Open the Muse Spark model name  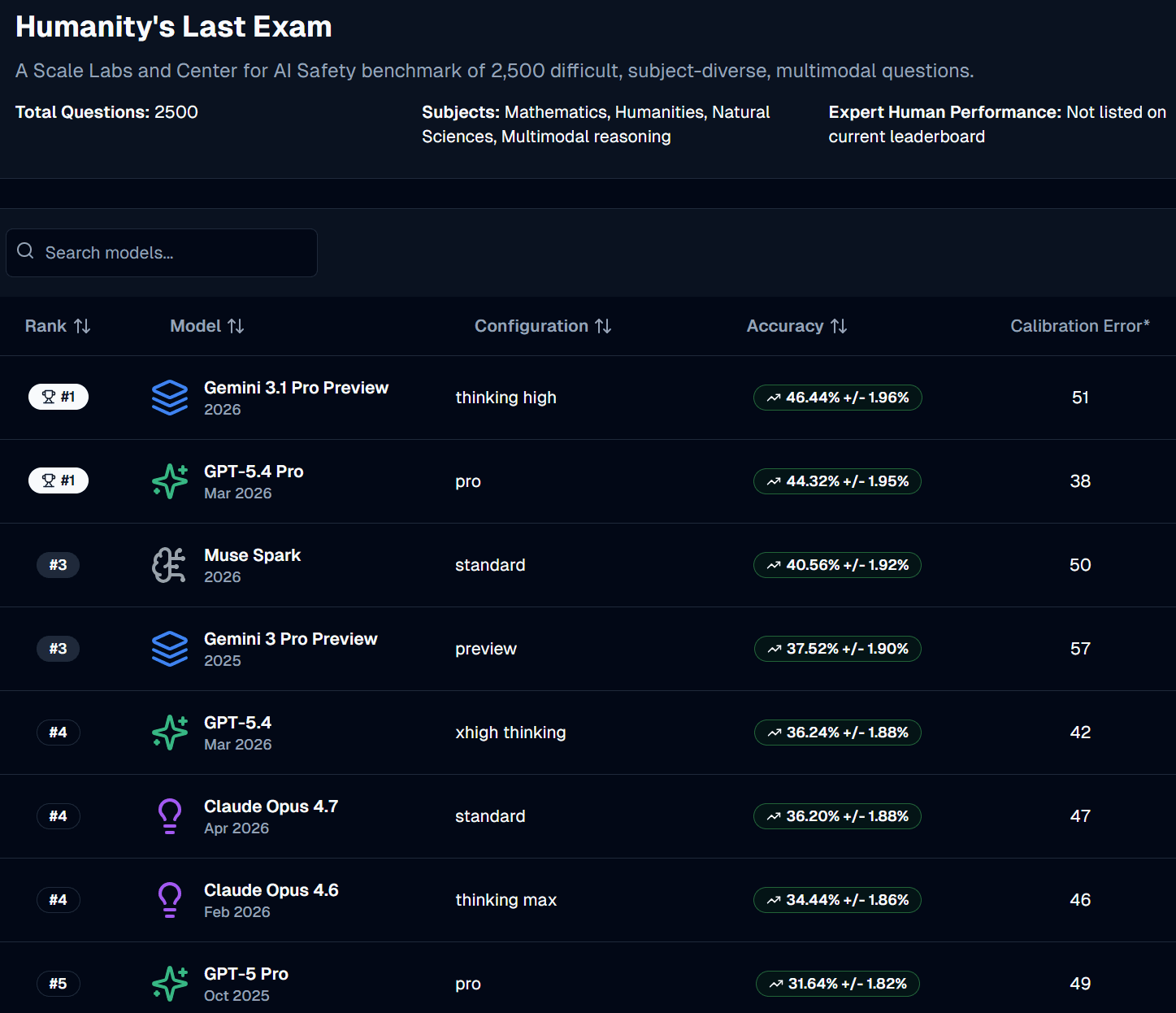pyautogui.click(x=252, y=555)
